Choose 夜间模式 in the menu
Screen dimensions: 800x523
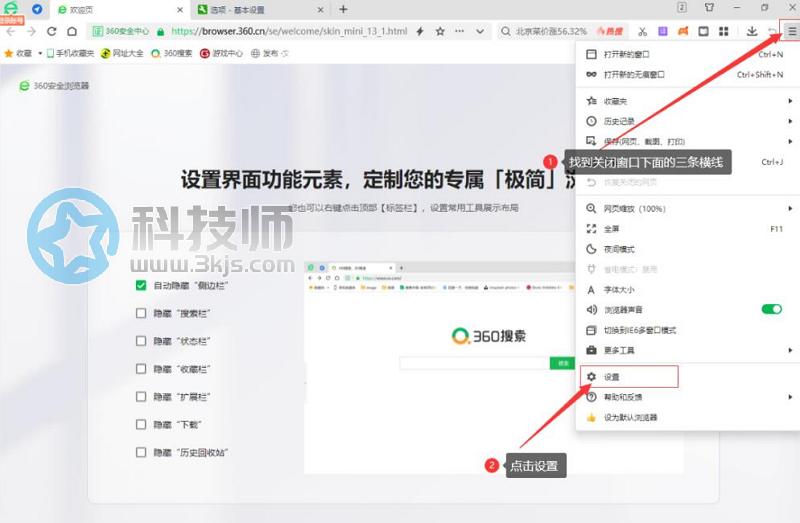[619, 249]
